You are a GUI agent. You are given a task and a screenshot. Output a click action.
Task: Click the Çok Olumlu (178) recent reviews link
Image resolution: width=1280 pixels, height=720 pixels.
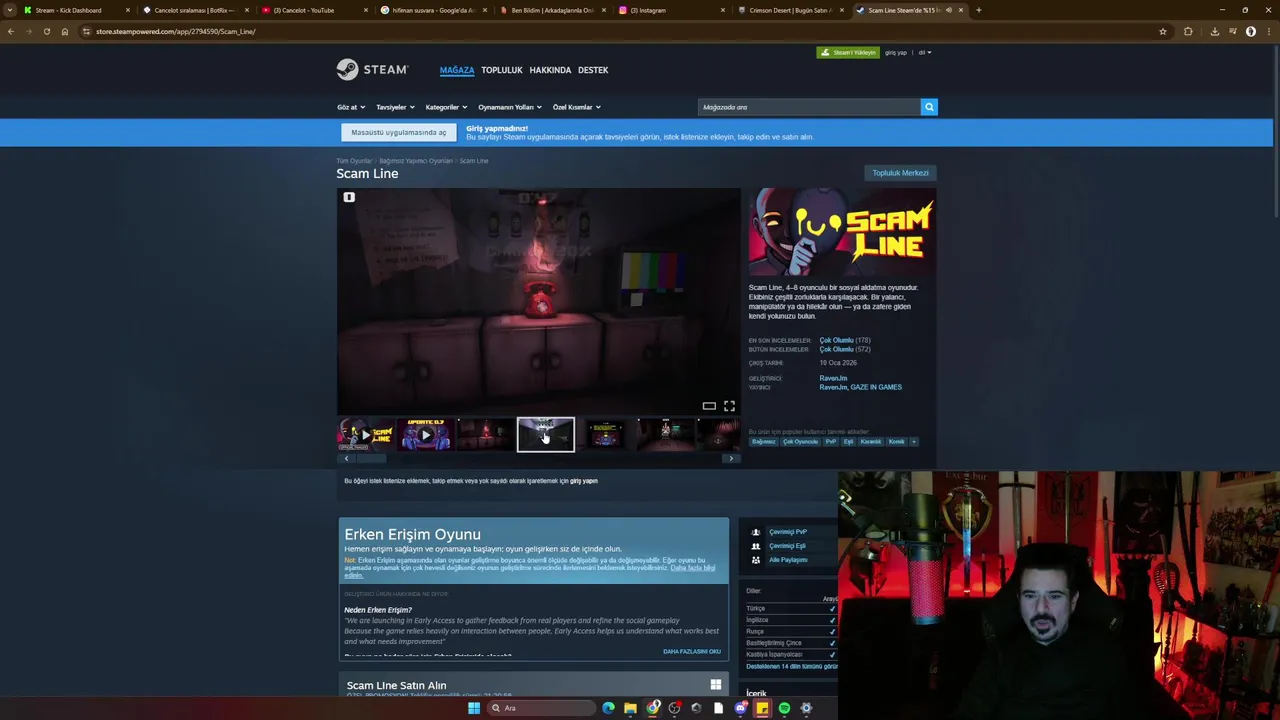(x=845, y=340)
